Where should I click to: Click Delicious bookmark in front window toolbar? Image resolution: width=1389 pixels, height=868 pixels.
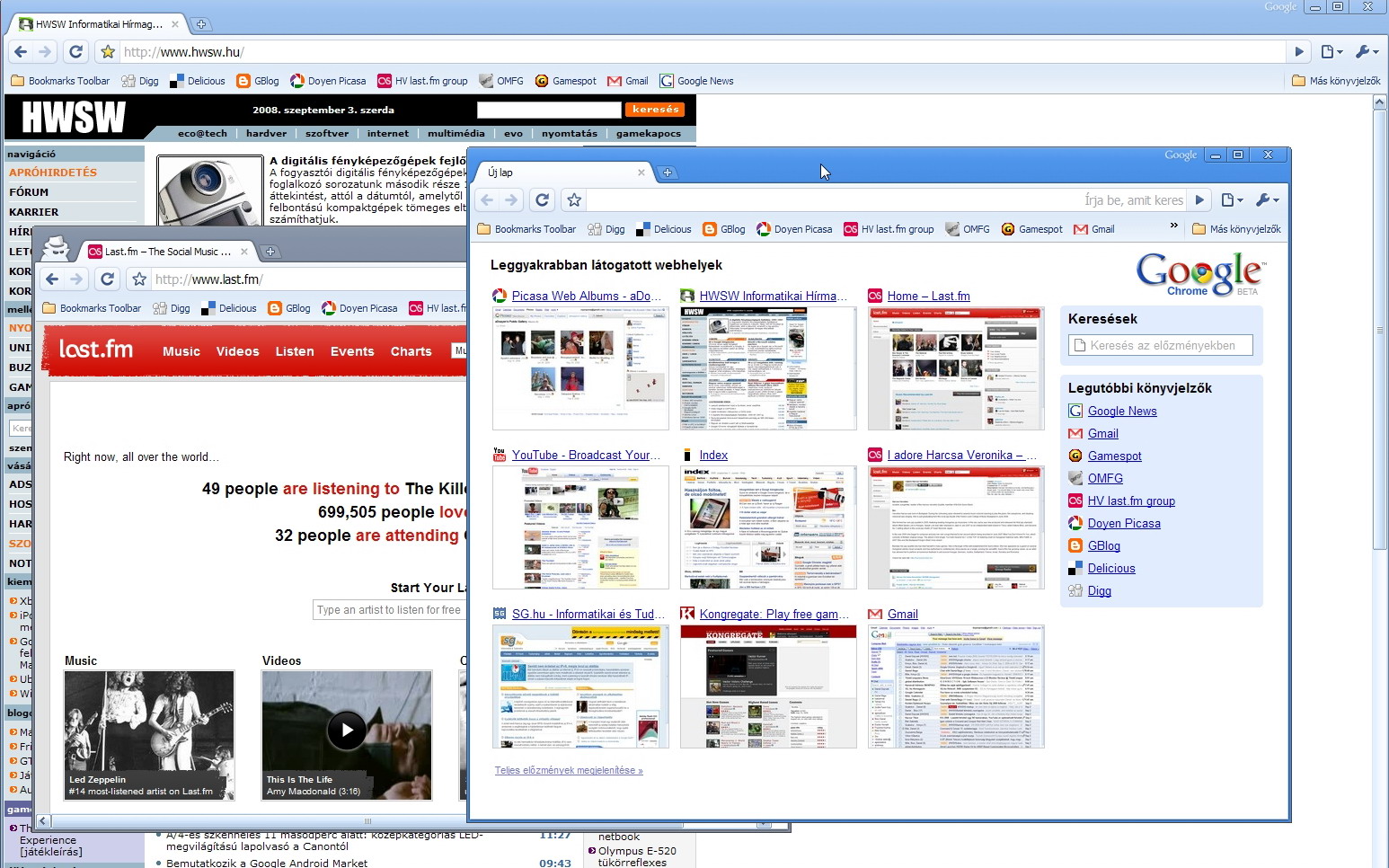[x=664, y=229]
